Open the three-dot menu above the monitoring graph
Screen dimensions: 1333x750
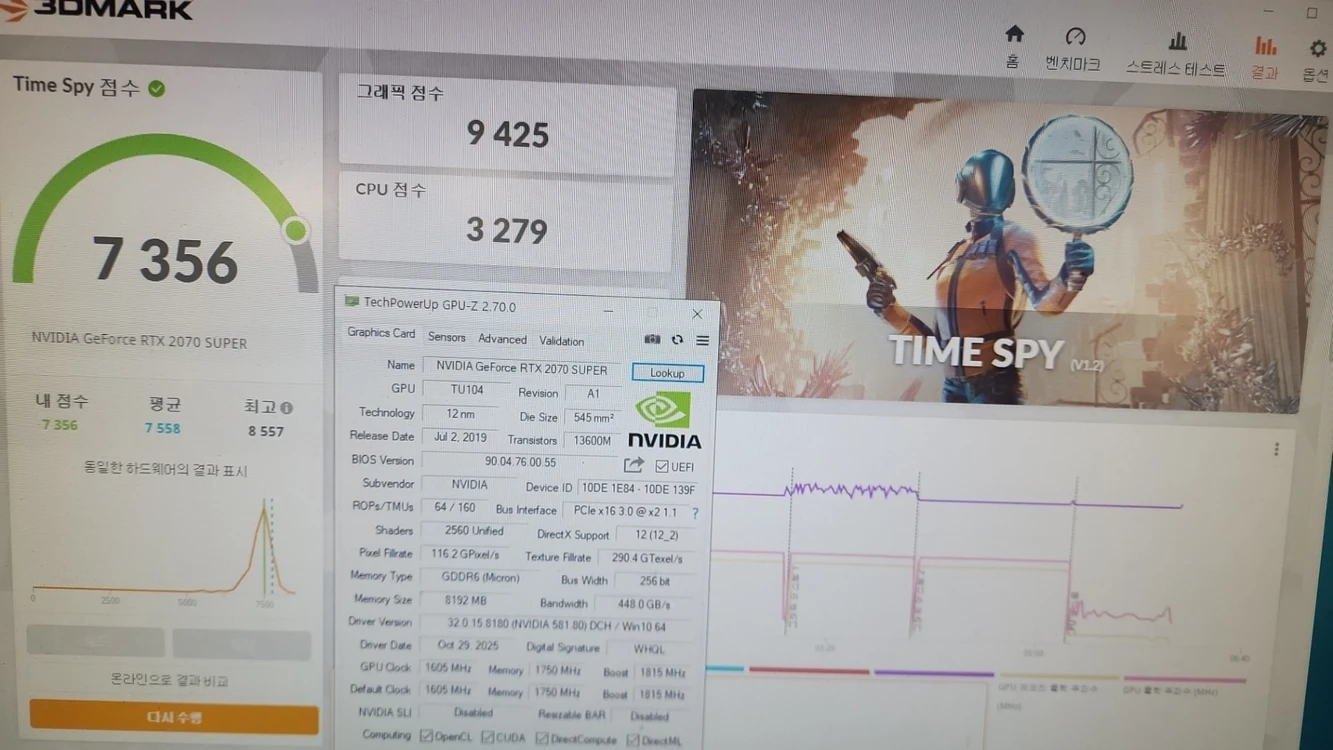pyautogui.click(x=1276, y=449)
